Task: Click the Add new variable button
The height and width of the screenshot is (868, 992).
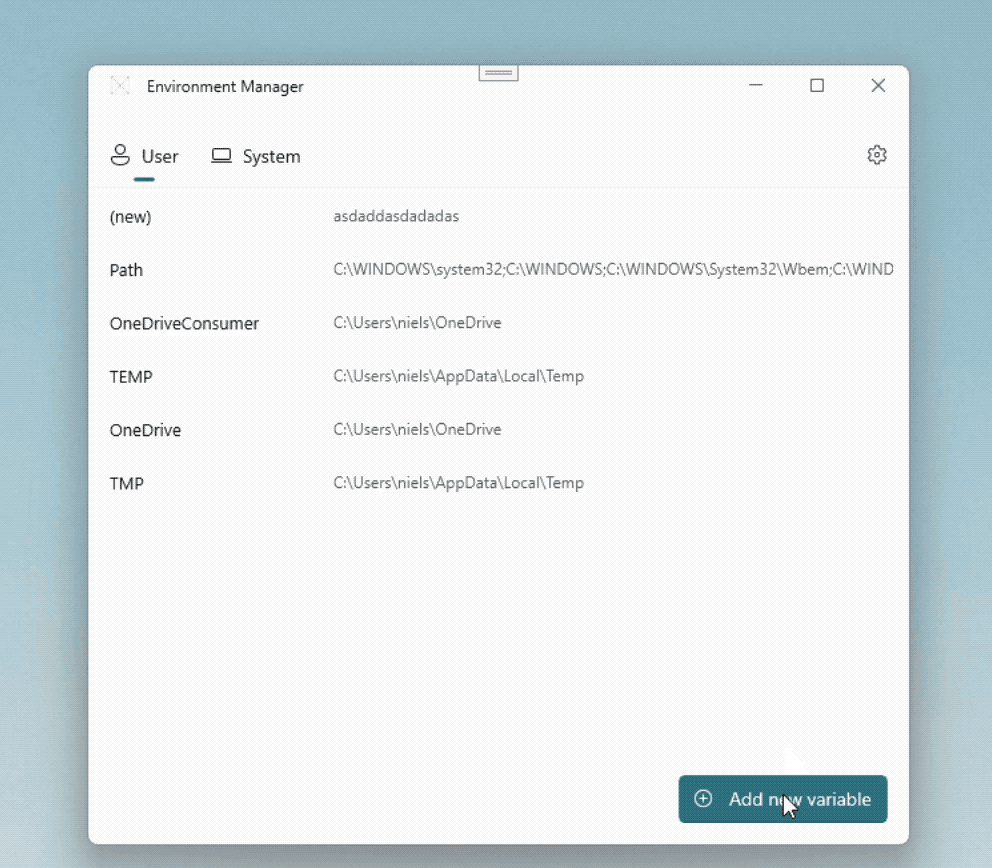Action: [783, 799]
